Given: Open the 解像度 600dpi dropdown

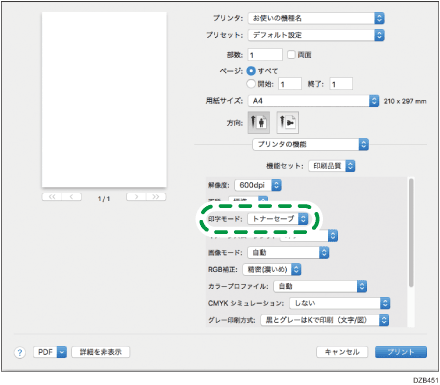Looking at the screenshot, I should click(x=258, y=185).
